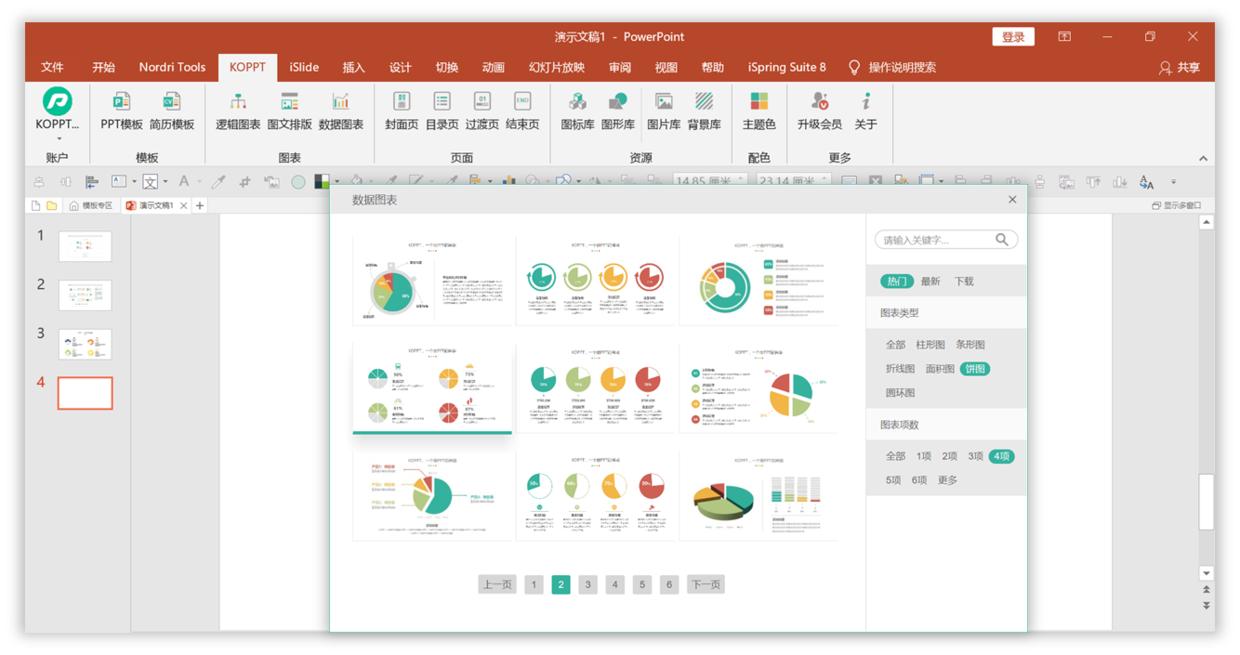The height and width of the screenshot is (655, 1240).
Task: Filter item count by 1项
Action: [x=924, y=455]
